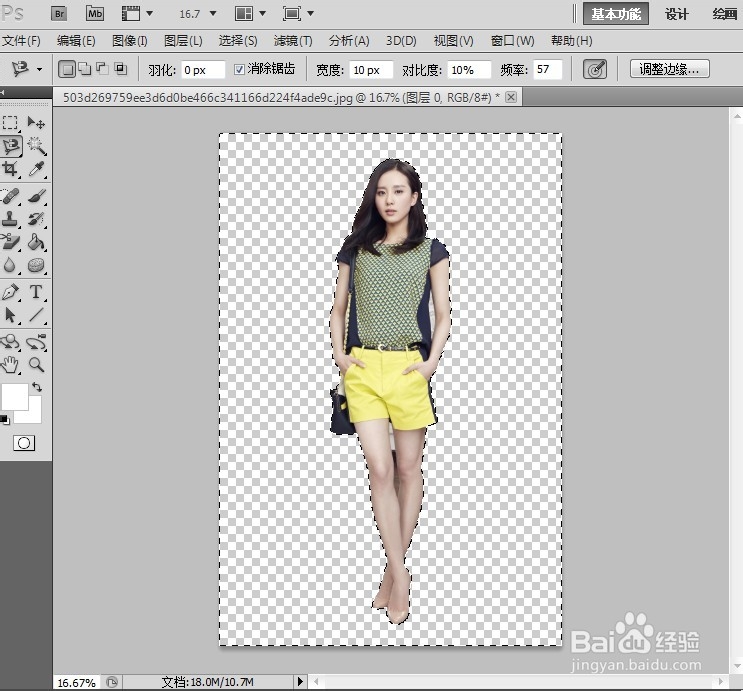743x691 pixels.
Task: Collapse the toolbox panel arrow
Action: (2, 92)
